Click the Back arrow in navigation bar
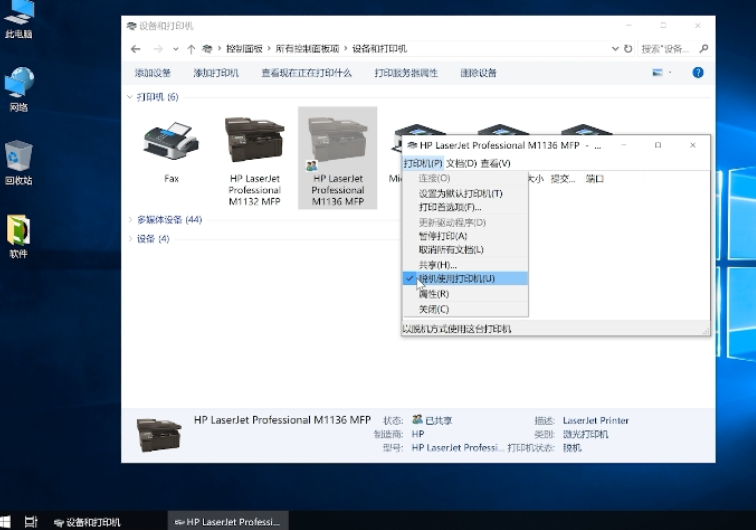The width and height of the screenshot is (756, 530). pos(135,48)
